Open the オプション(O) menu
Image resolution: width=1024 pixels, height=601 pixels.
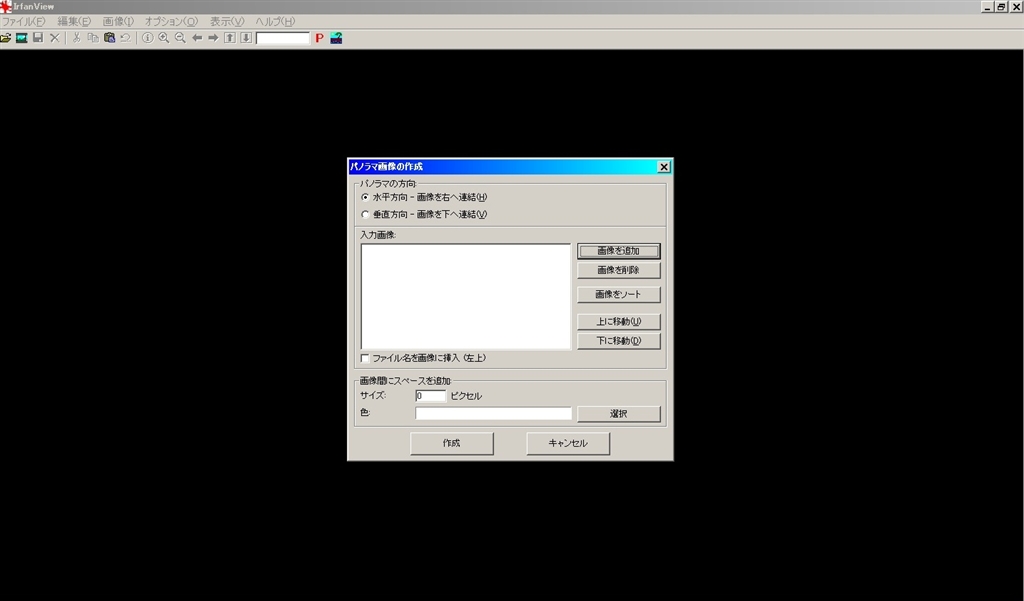(171, 22)
